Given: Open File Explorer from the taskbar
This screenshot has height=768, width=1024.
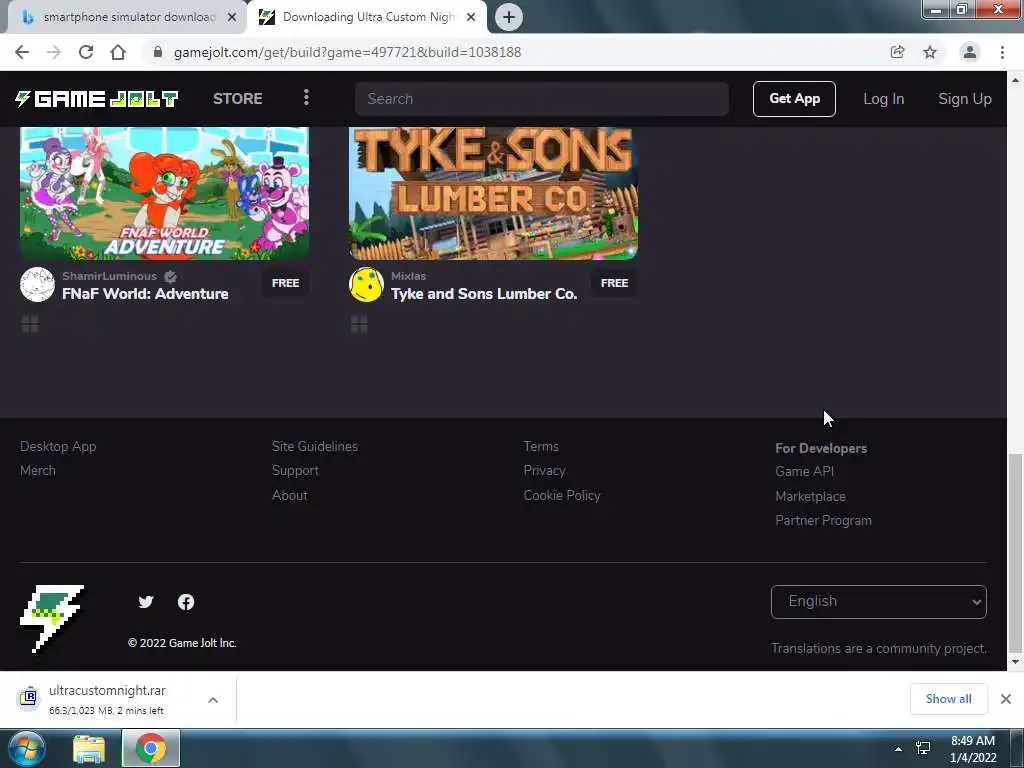Looking at the screenshot, I should (x=89, y=749).
